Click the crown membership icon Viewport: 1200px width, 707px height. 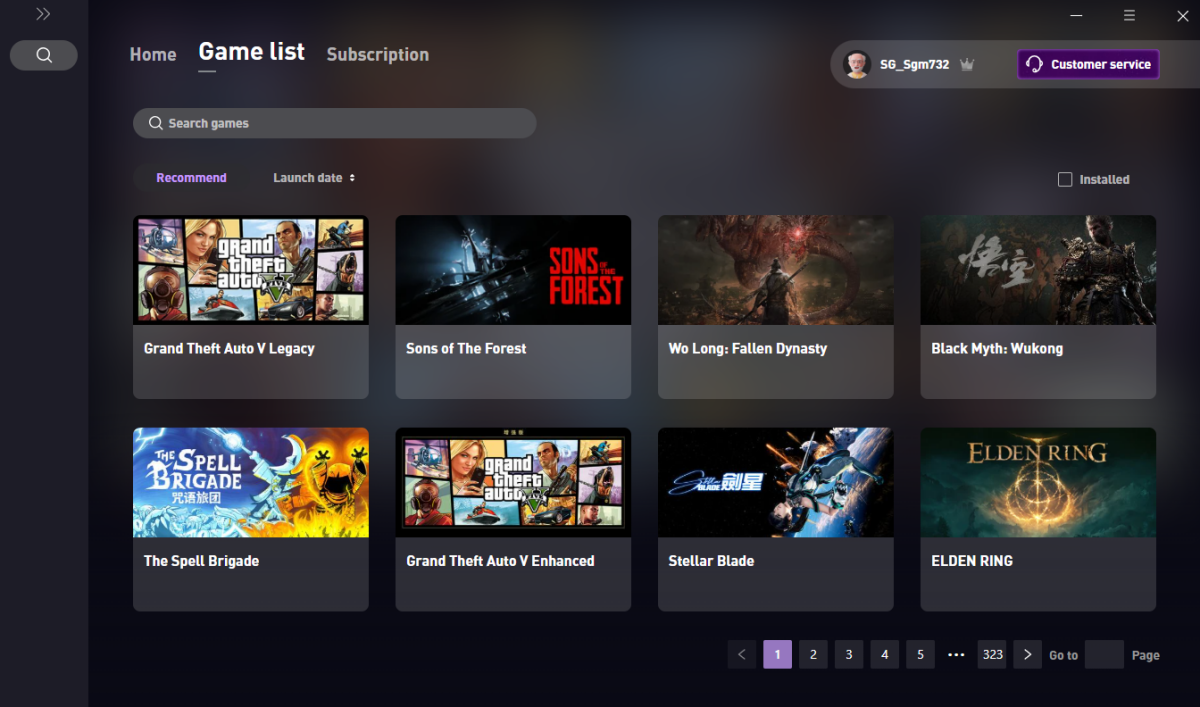coord(966,65)
